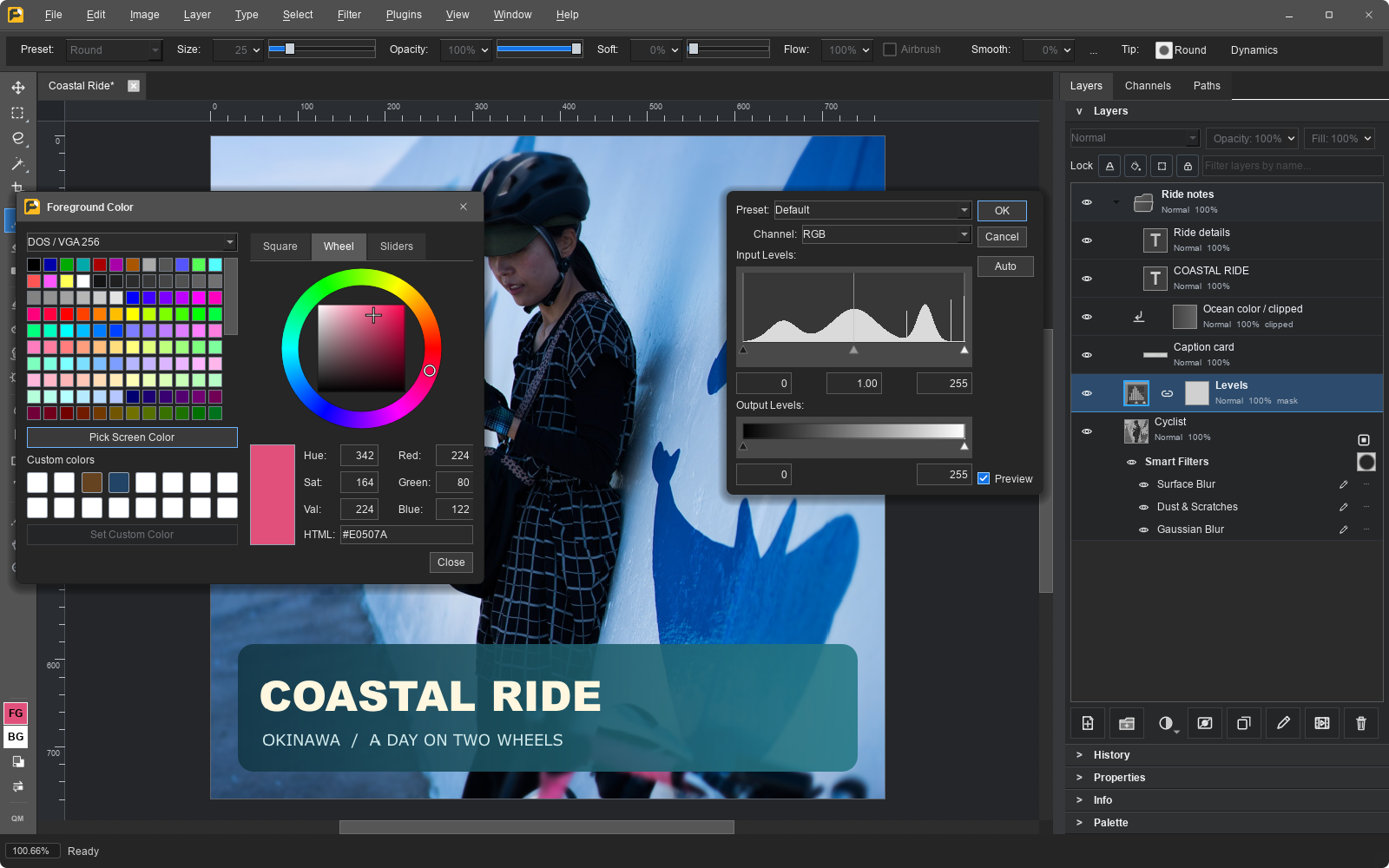Toggle the Gaussian Blur smart filter visibility
This screenshot has height=868, width=1389.
coord(1144,529)
